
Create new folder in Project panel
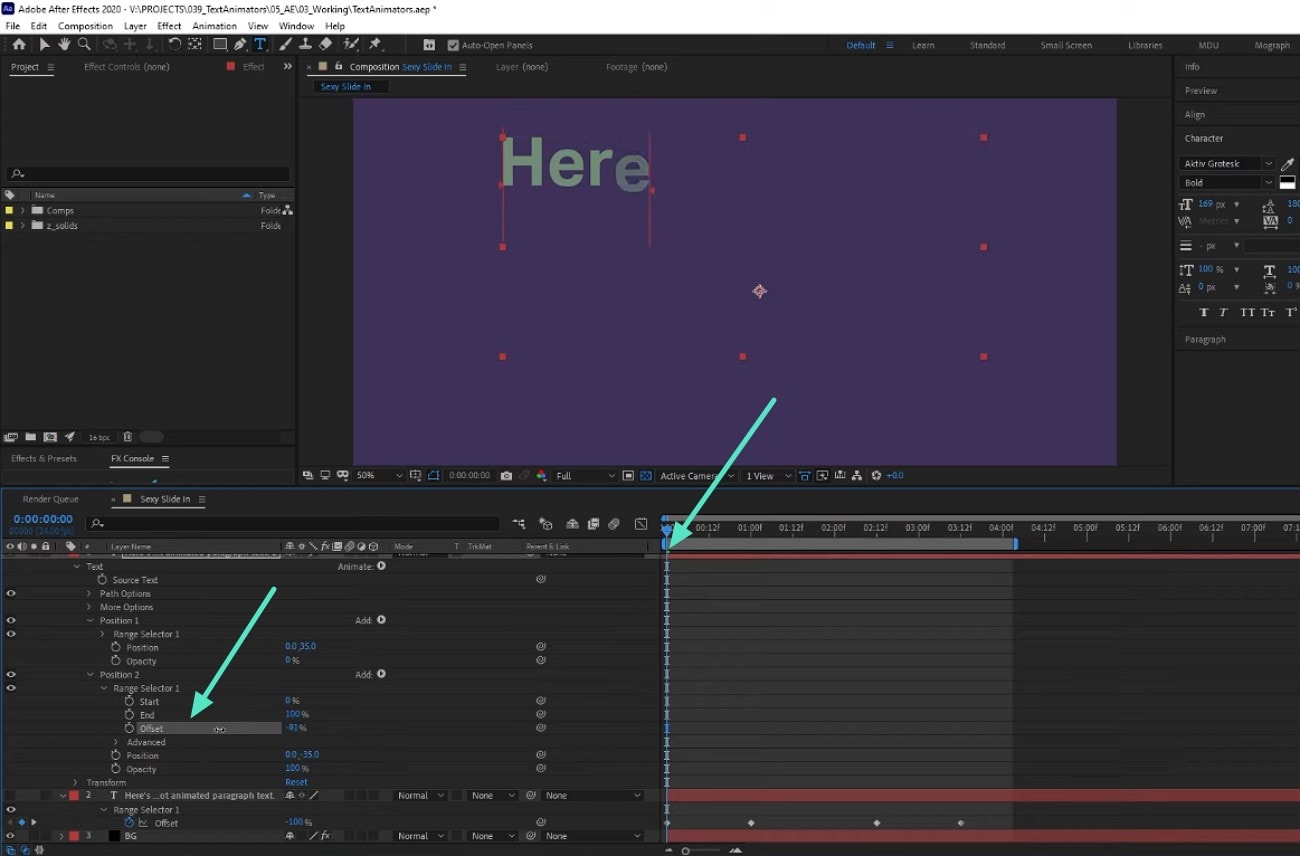coord(30,437)
